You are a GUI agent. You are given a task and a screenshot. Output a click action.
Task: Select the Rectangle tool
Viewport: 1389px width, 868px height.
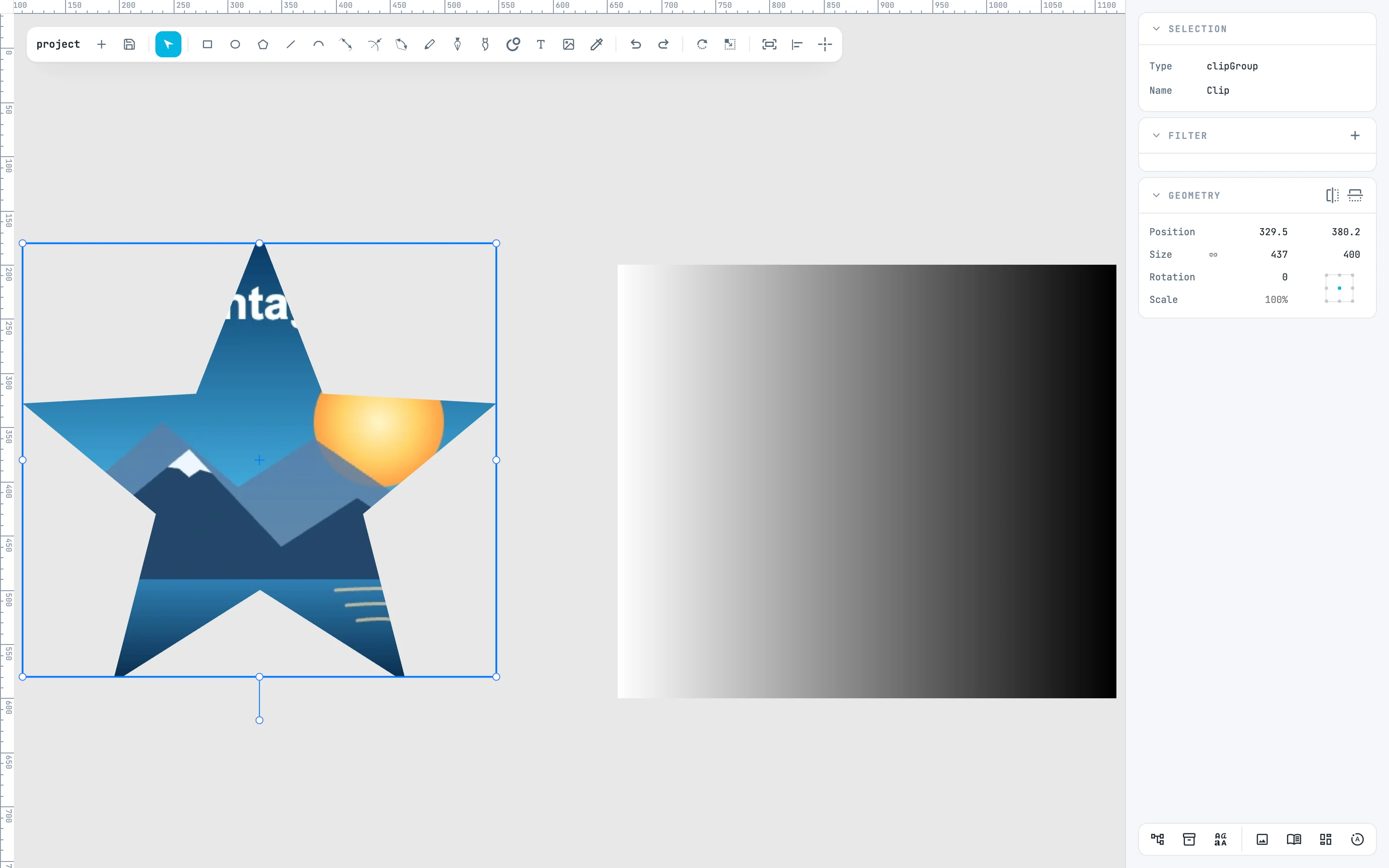coord(207,44)
